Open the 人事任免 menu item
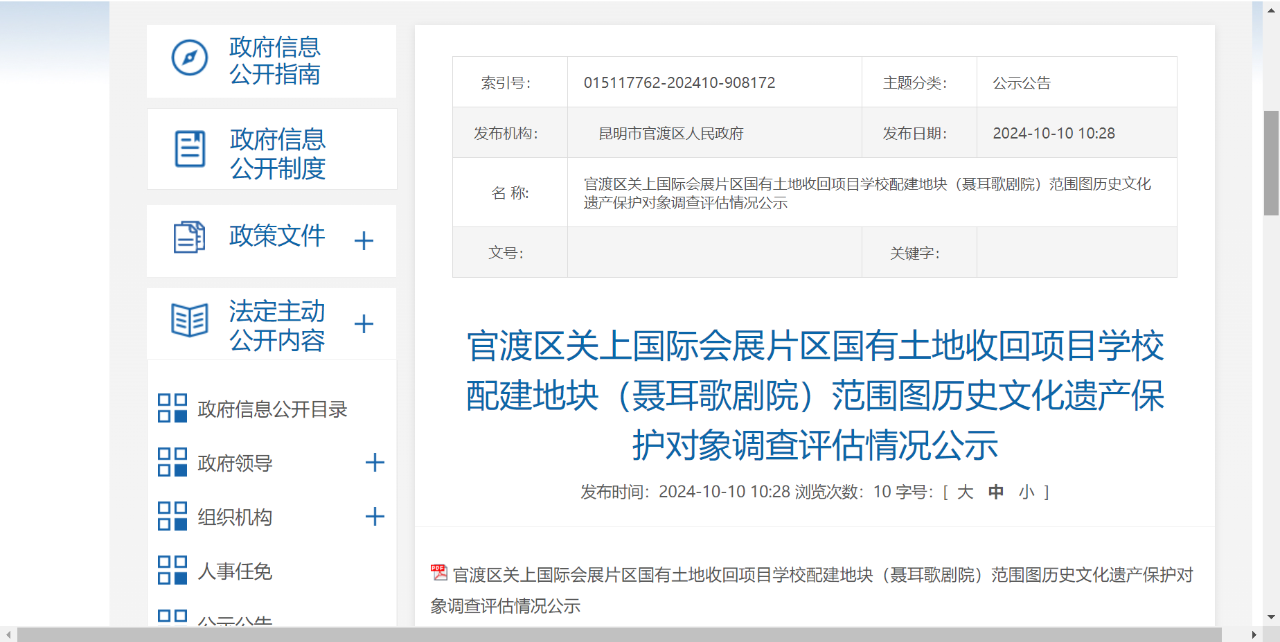This screenshot has height=642, width=1280. pos(235,571)
